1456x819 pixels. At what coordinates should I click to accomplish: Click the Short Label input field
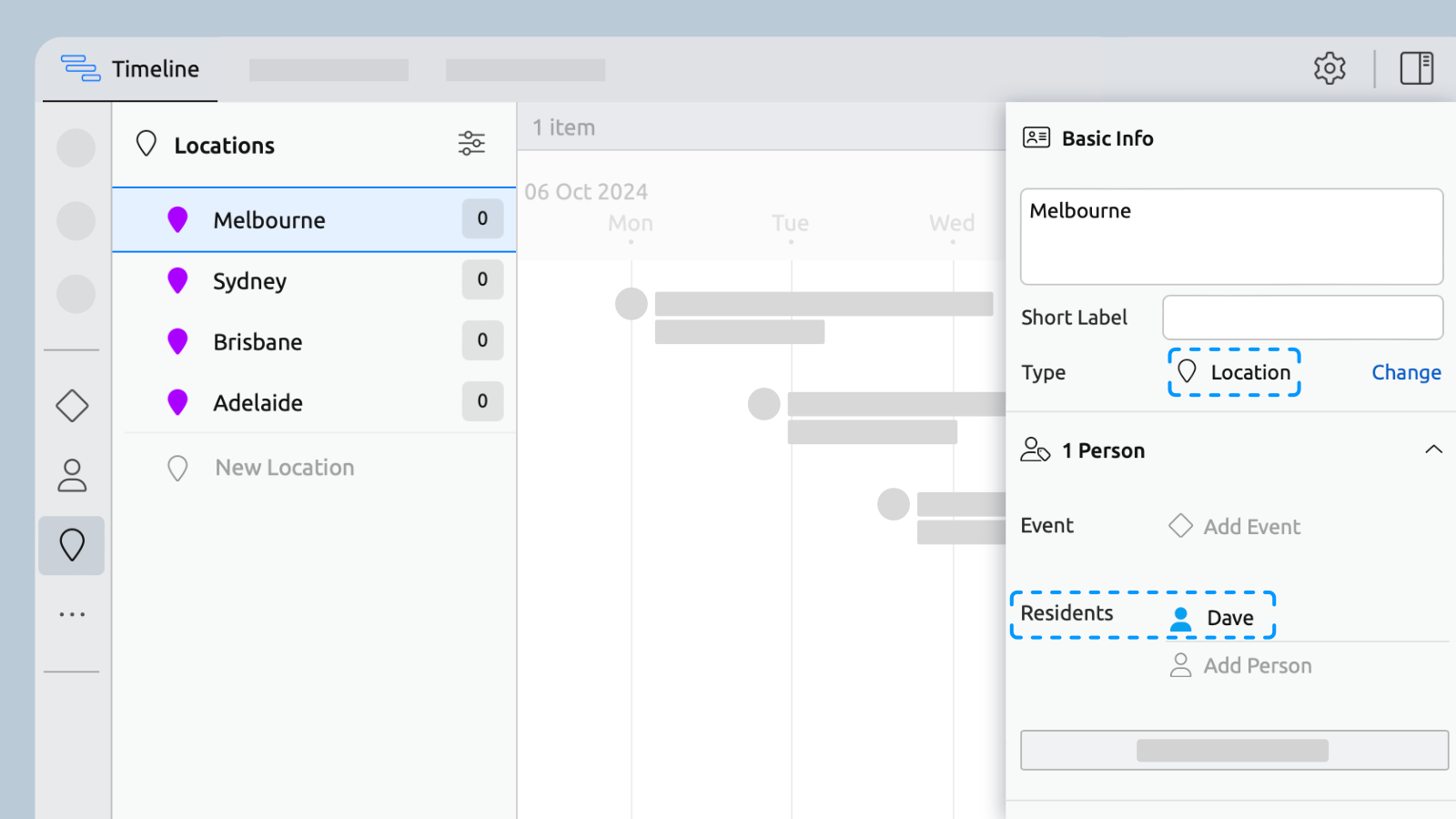[x=1302, y=317]
